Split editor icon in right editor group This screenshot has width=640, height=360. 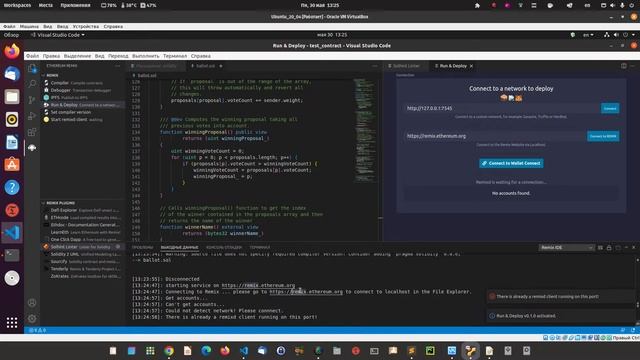click(x=624, y=66)
